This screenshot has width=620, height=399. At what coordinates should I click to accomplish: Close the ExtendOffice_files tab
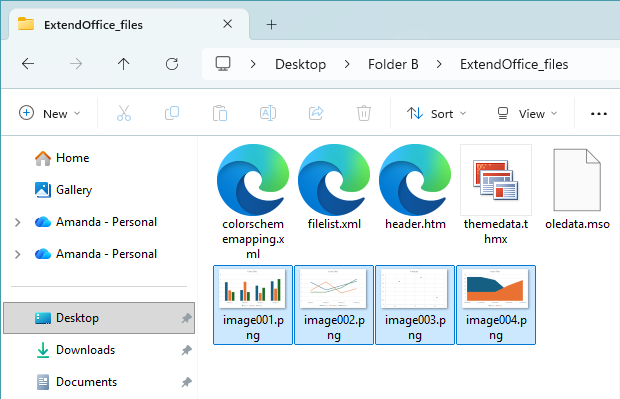pos(227,24)
